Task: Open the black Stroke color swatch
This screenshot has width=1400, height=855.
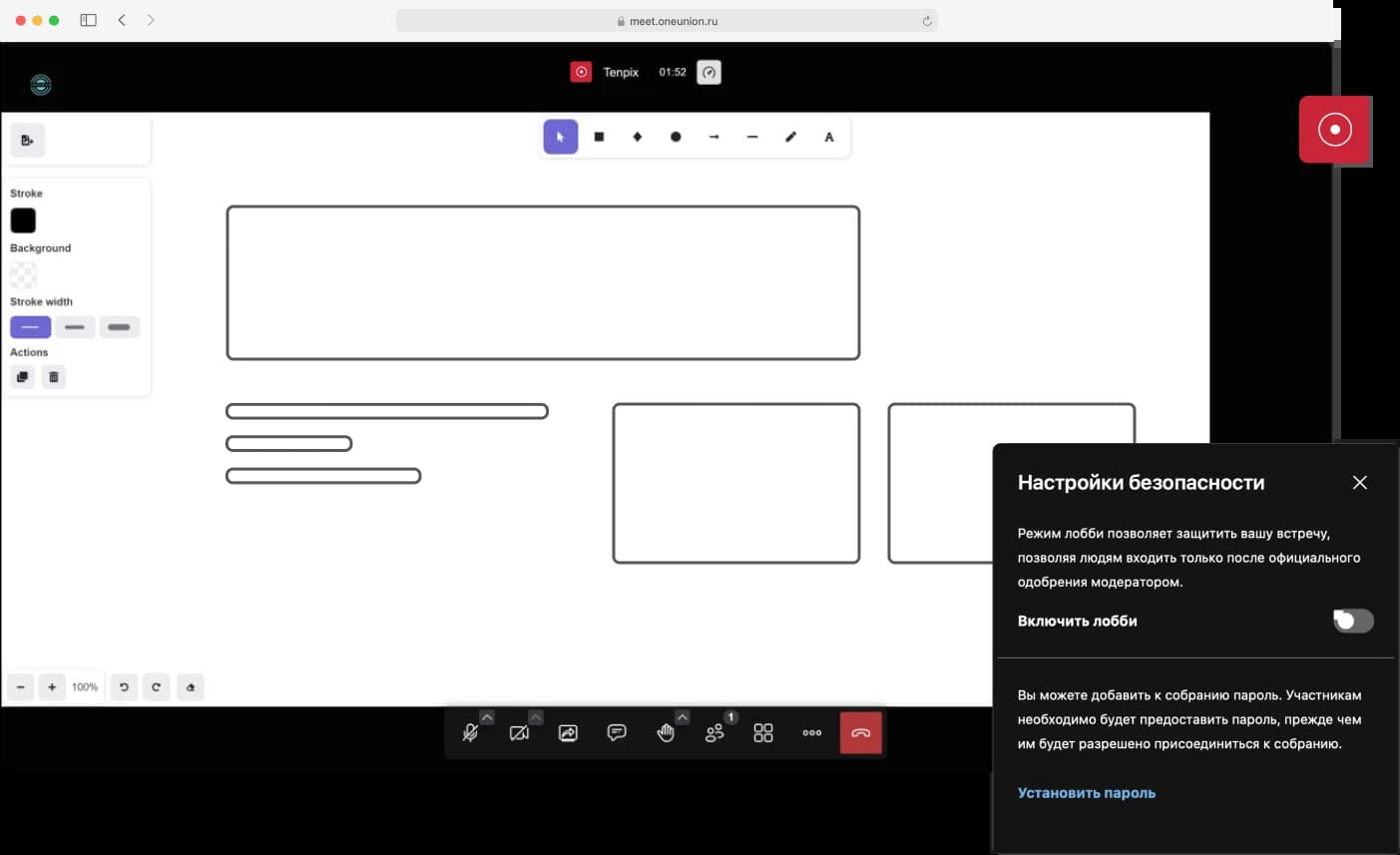Action: point(23,220)
